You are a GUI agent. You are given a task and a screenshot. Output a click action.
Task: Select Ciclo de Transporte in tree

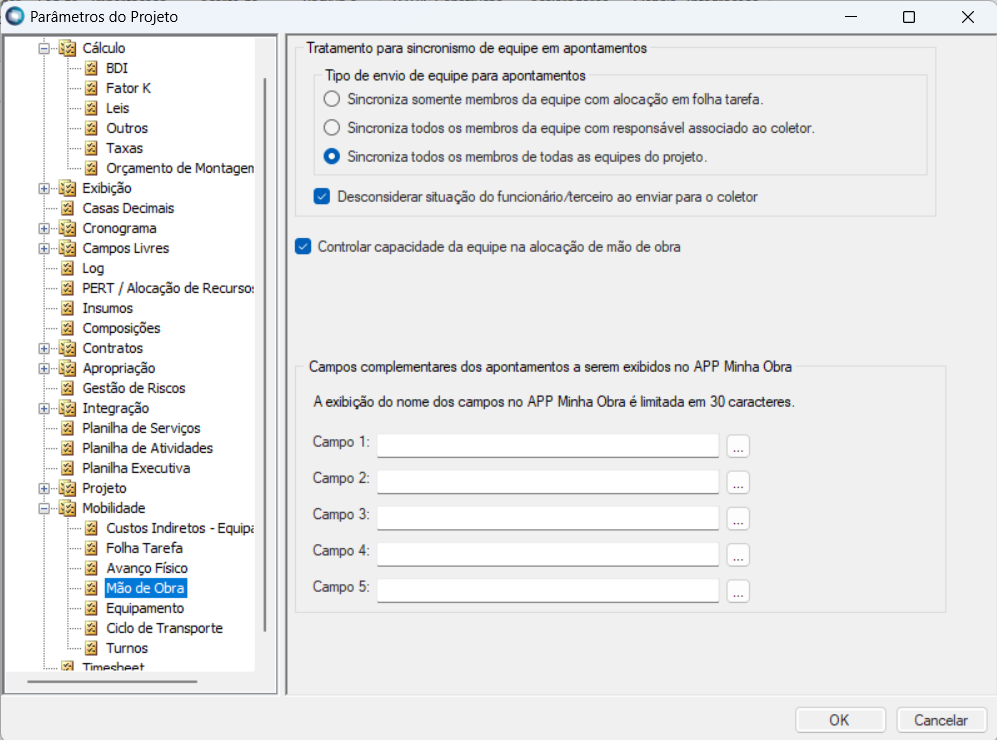pos(164,628)
